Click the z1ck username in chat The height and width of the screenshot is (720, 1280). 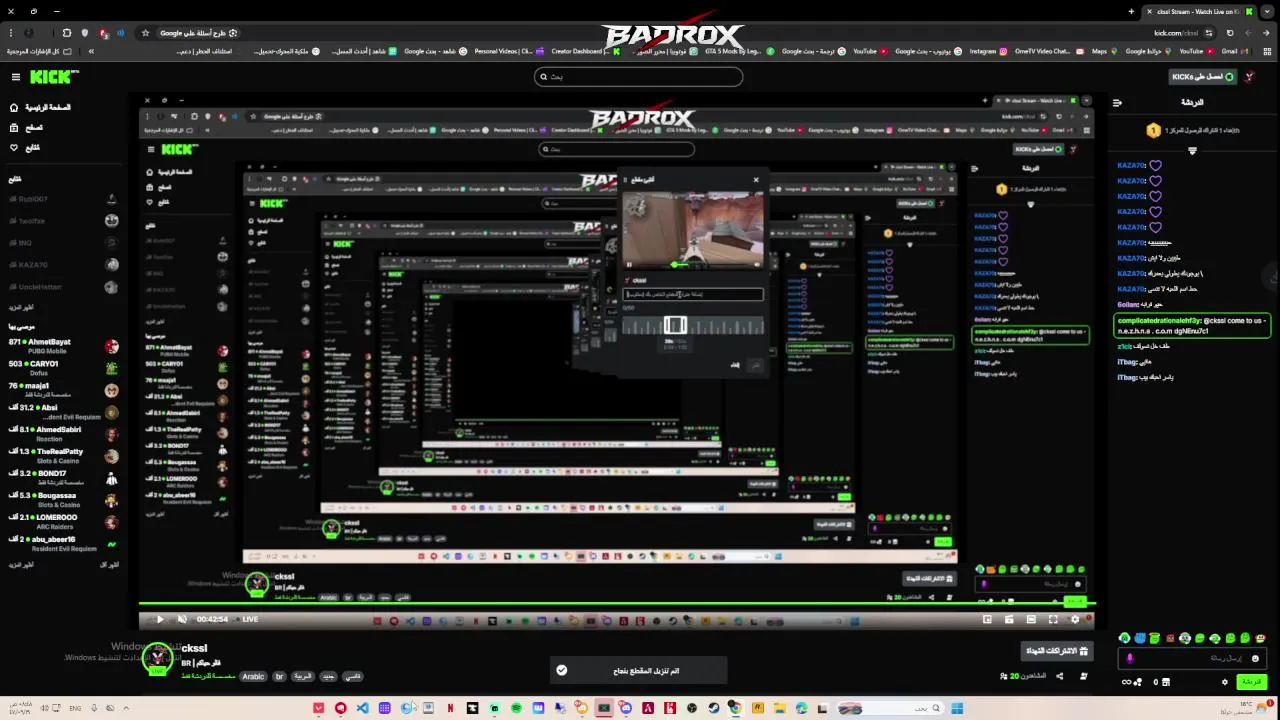tap(1124, 346)
